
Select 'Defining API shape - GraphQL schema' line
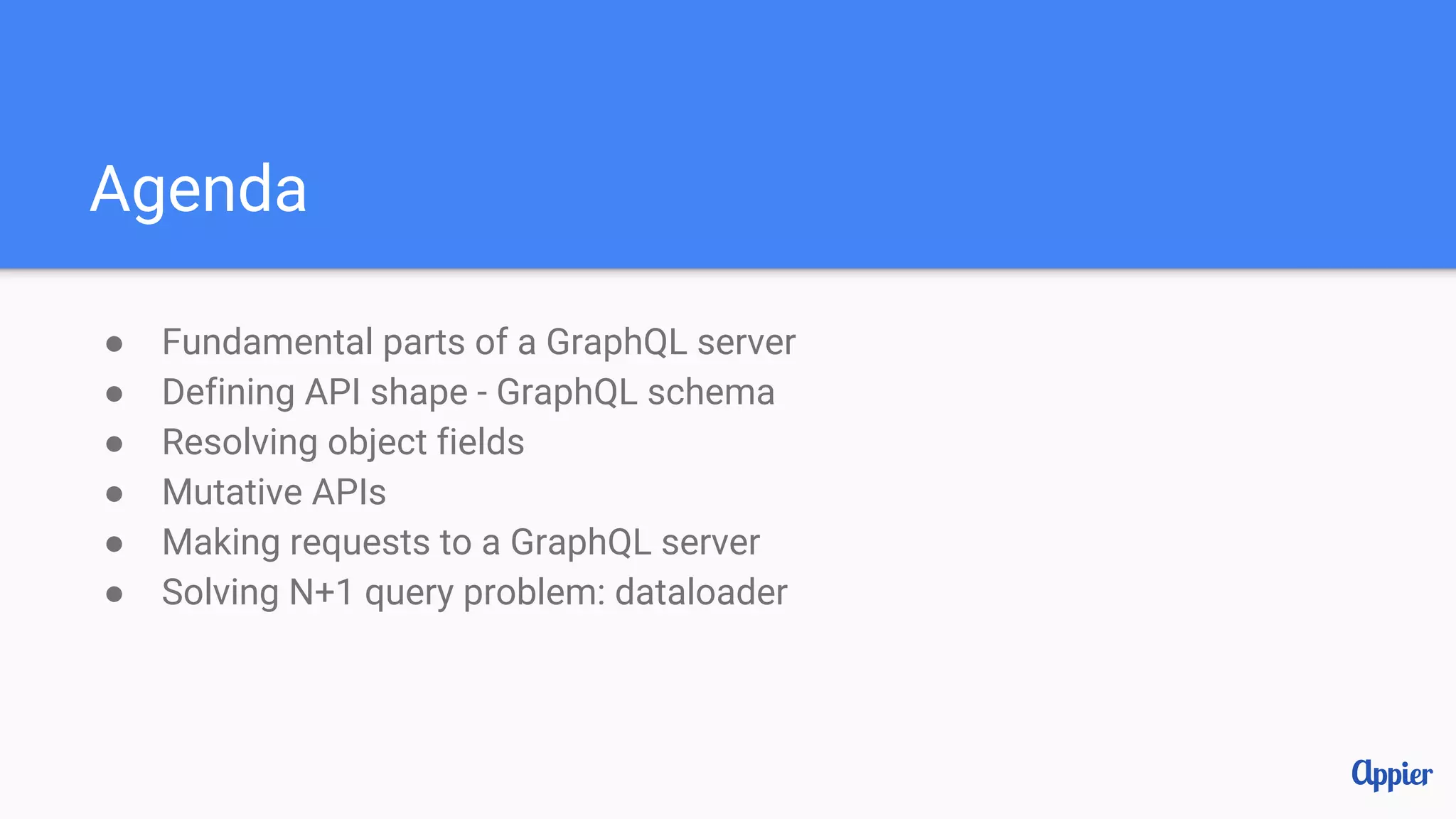point(468,392)
